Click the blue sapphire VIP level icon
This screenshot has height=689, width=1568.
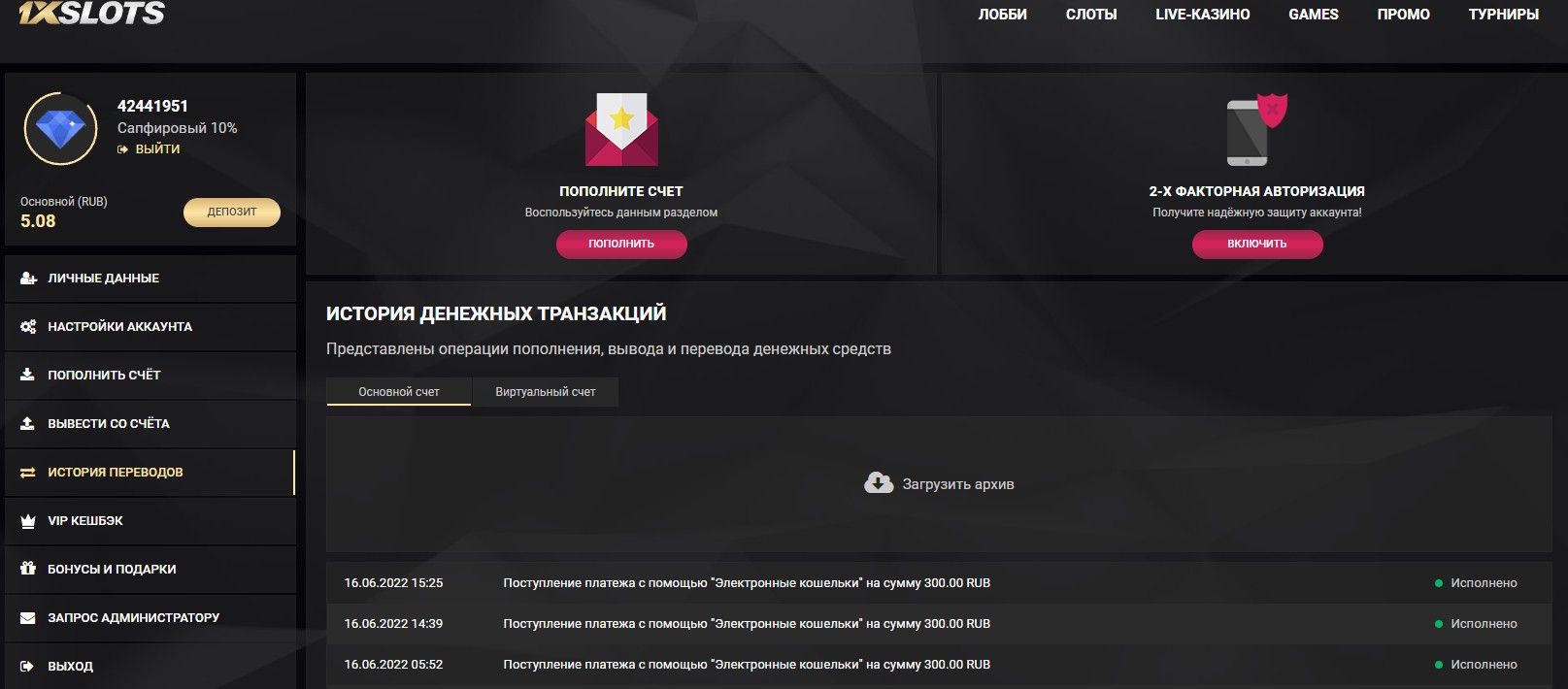pyautogui.click(x=60, y=128)
